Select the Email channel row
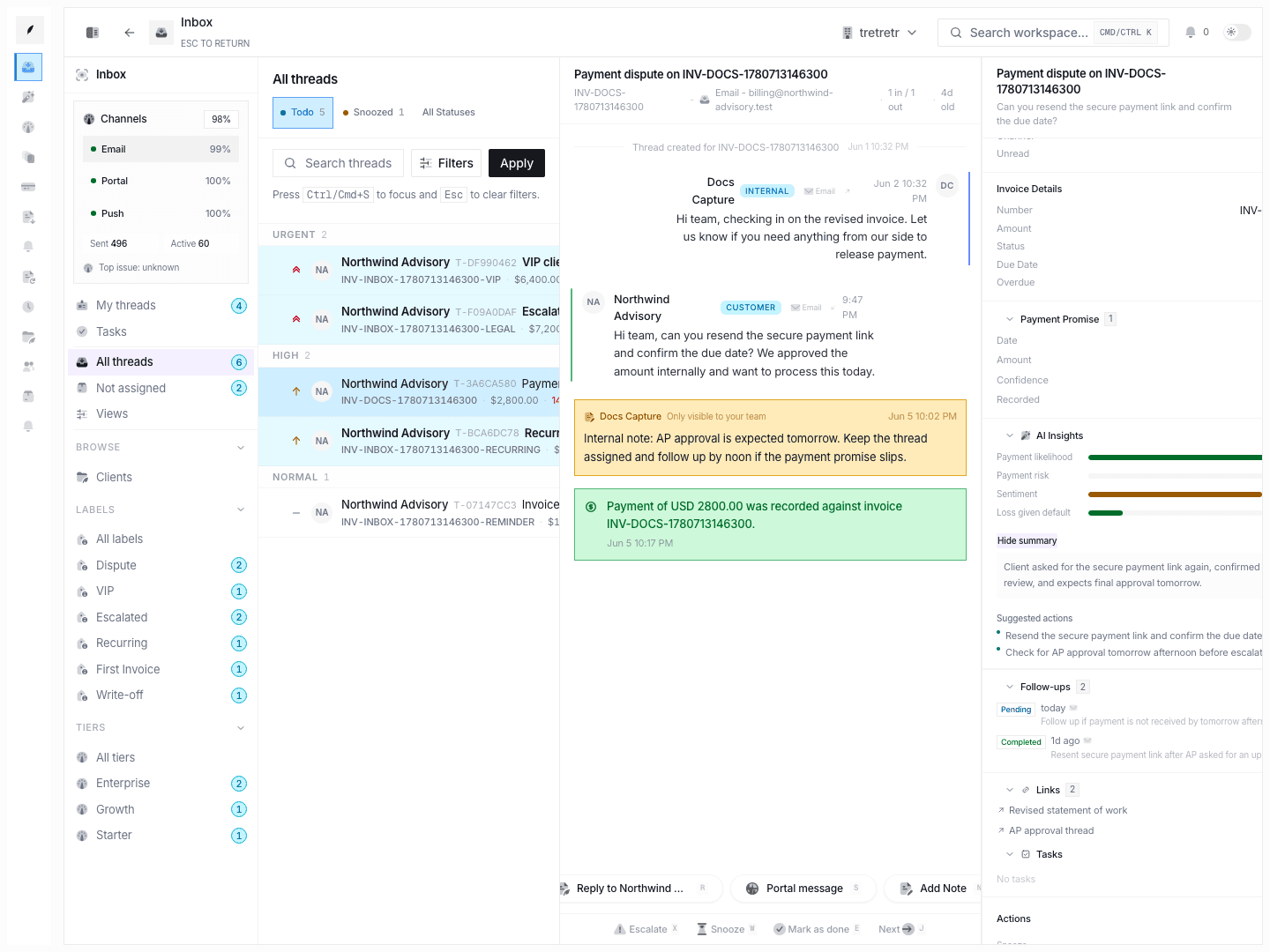1270x952 pixels. pos(161,149)
